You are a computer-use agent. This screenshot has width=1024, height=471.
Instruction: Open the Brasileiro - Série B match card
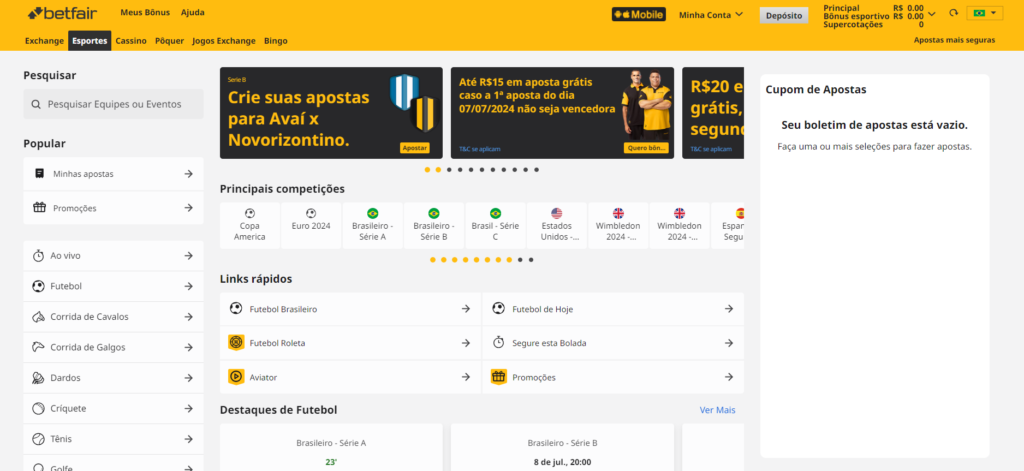coord(562,447)
